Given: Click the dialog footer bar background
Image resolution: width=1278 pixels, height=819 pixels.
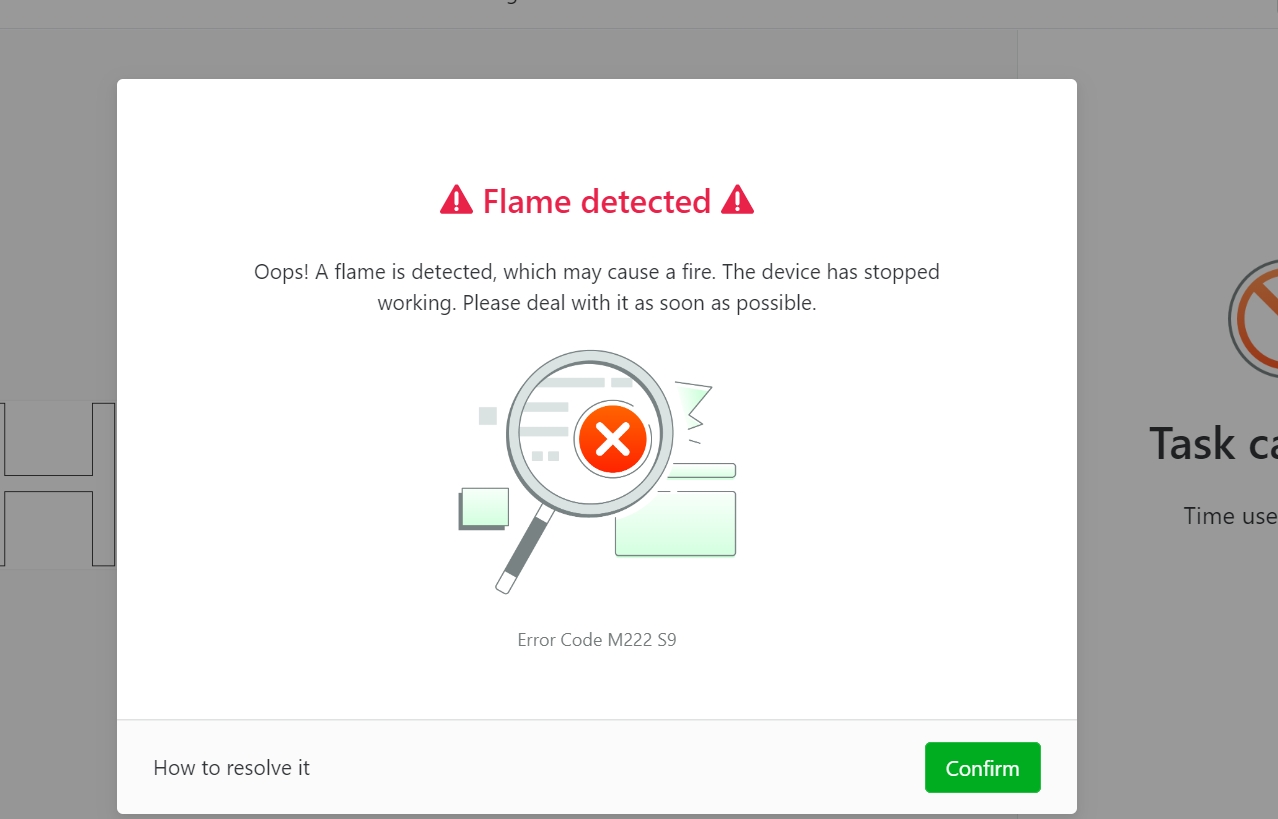Looking at the screenshot, I should coord(597,767).
